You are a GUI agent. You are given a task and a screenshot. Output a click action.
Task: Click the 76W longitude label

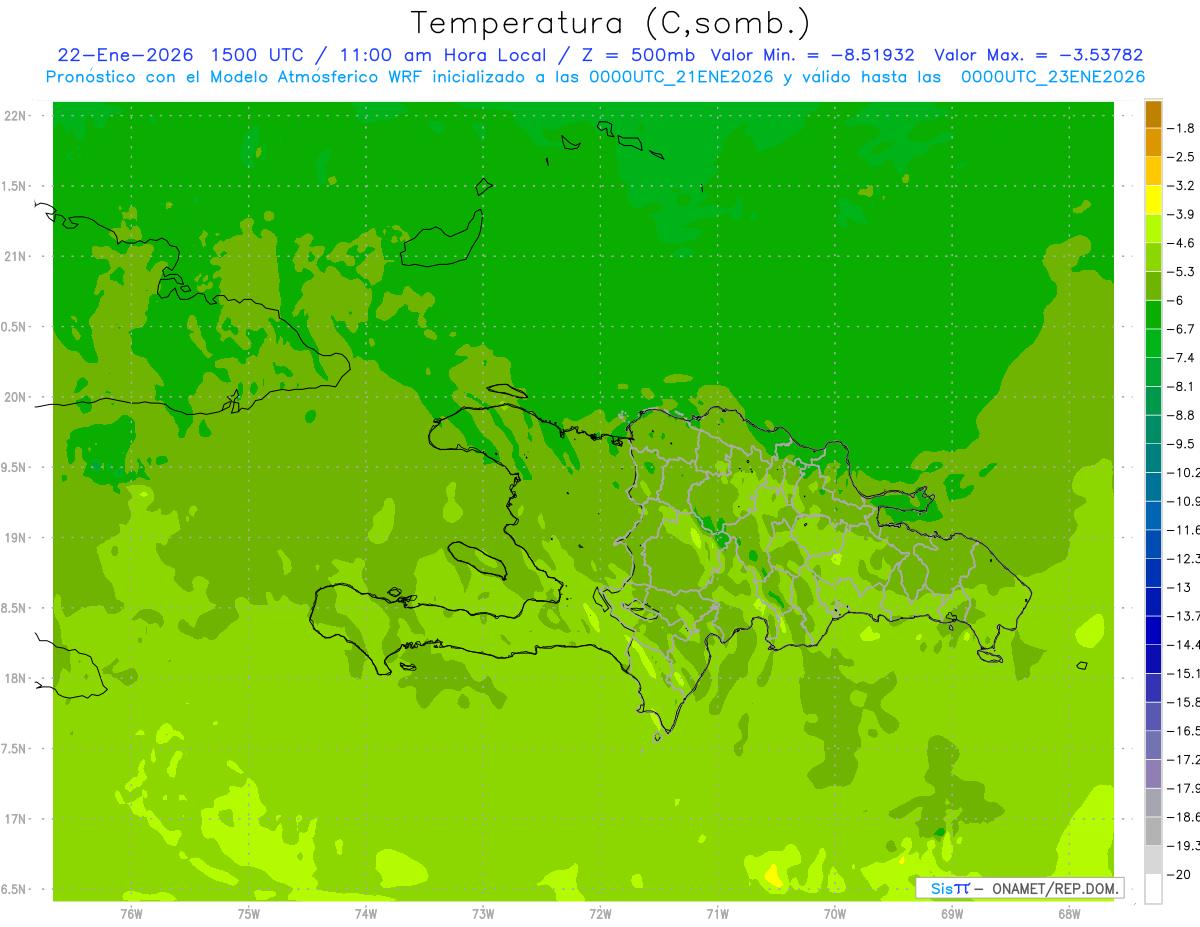[131, 914]
